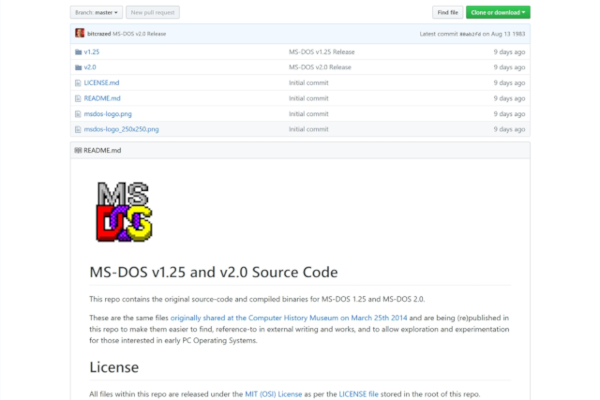Click the msdos-logo.png file icon

78,114
